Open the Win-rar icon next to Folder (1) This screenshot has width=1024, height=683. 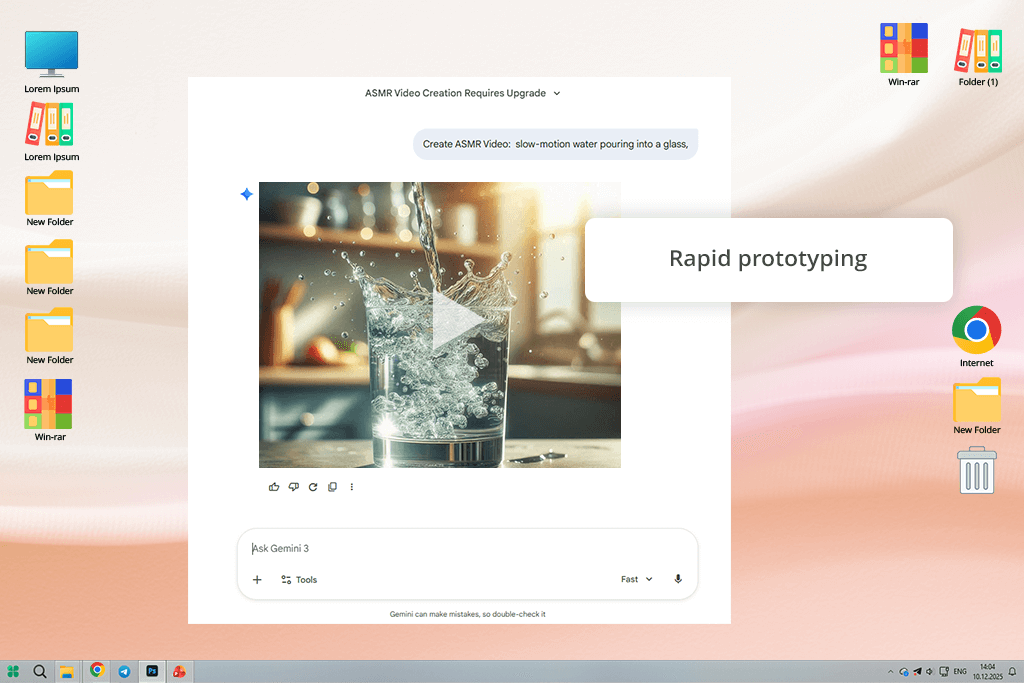[904, 55]
